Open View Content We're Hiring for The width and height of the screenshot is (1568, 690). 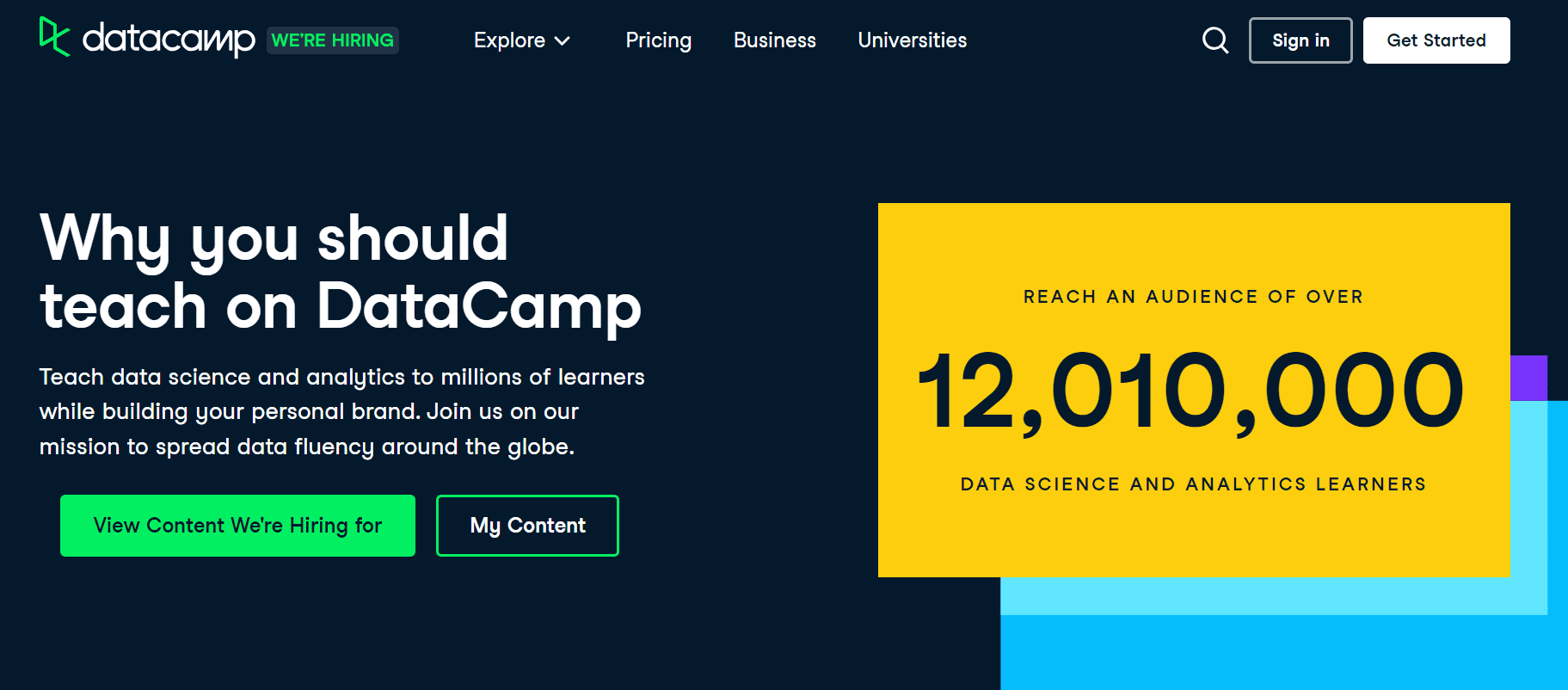click(237, 526)
